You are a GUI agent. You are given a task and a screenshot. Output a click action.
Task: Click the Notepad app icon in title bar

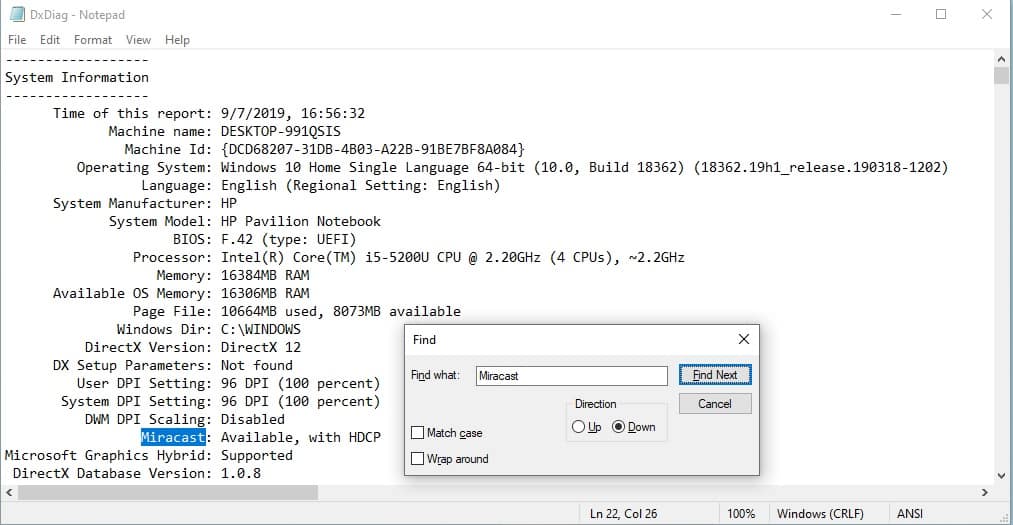[x=17, y=14]
